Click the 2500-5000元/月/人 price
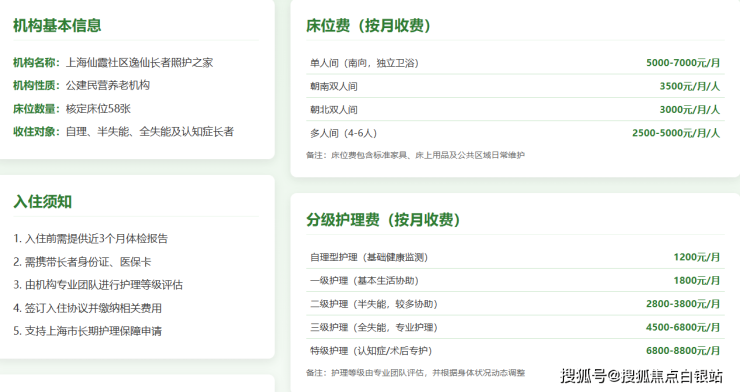This screenshot has height=392, width=740. point(676,133)
